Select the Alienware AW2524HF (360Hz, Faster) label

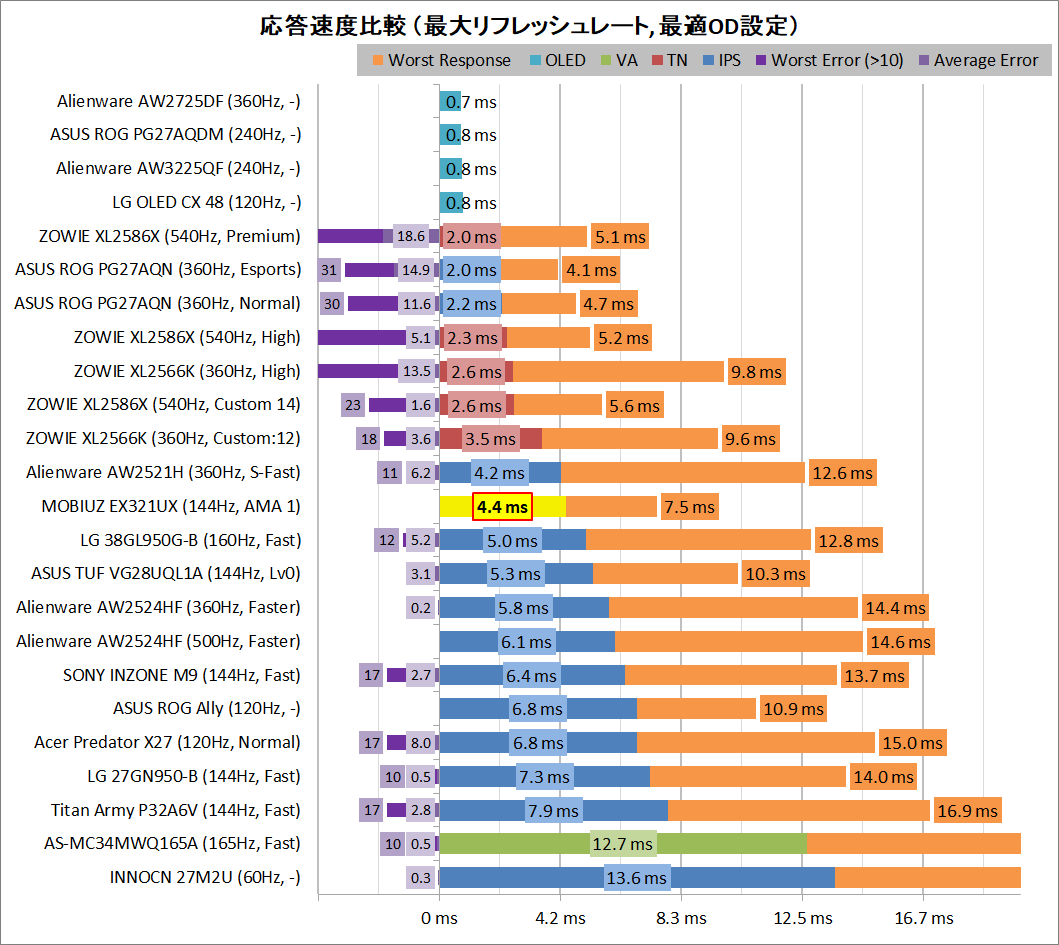(158, 607)
